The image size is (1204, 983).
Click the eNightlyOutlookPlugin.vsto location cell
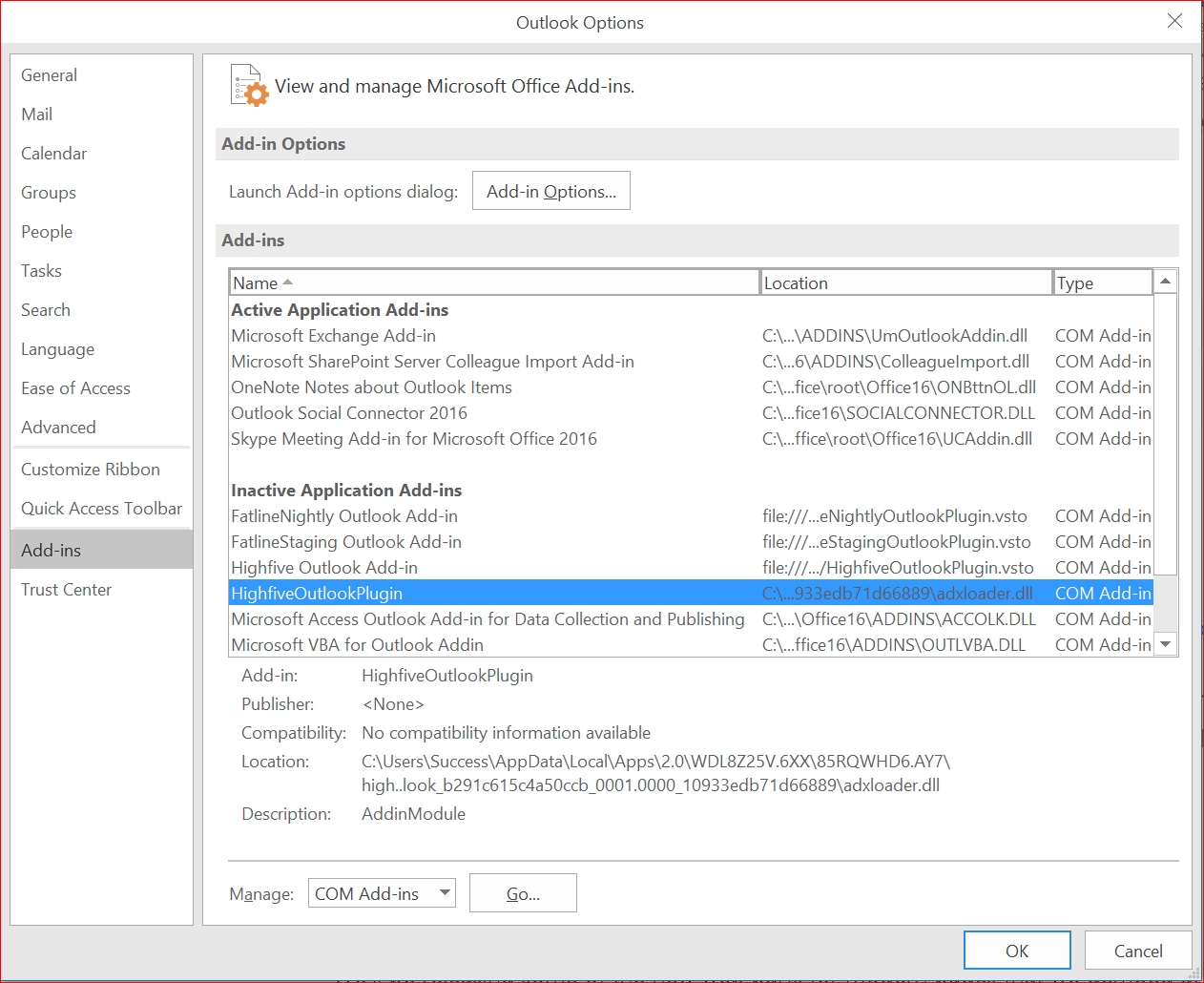coord(895,516)
